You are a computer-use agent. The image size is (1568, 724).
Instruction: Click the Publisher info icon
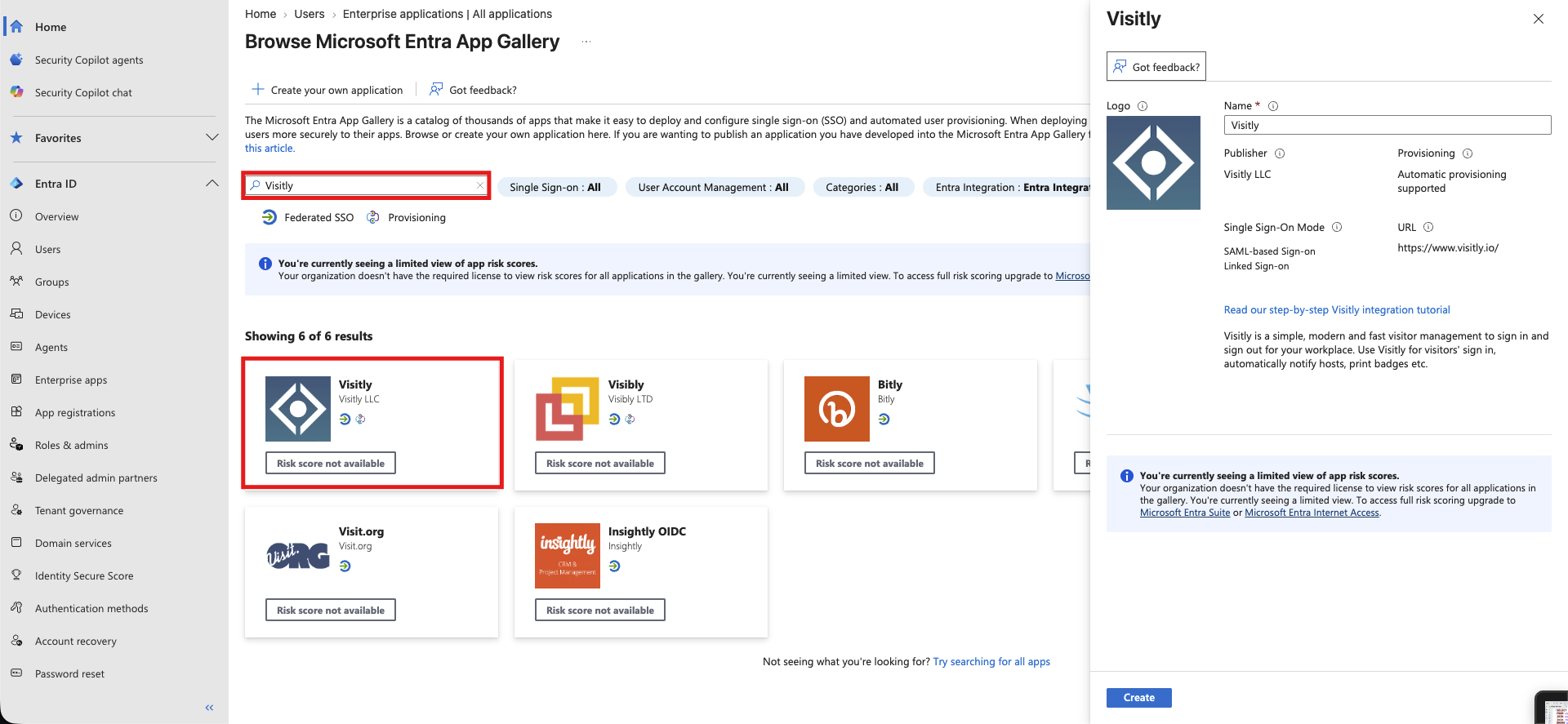1280,153
